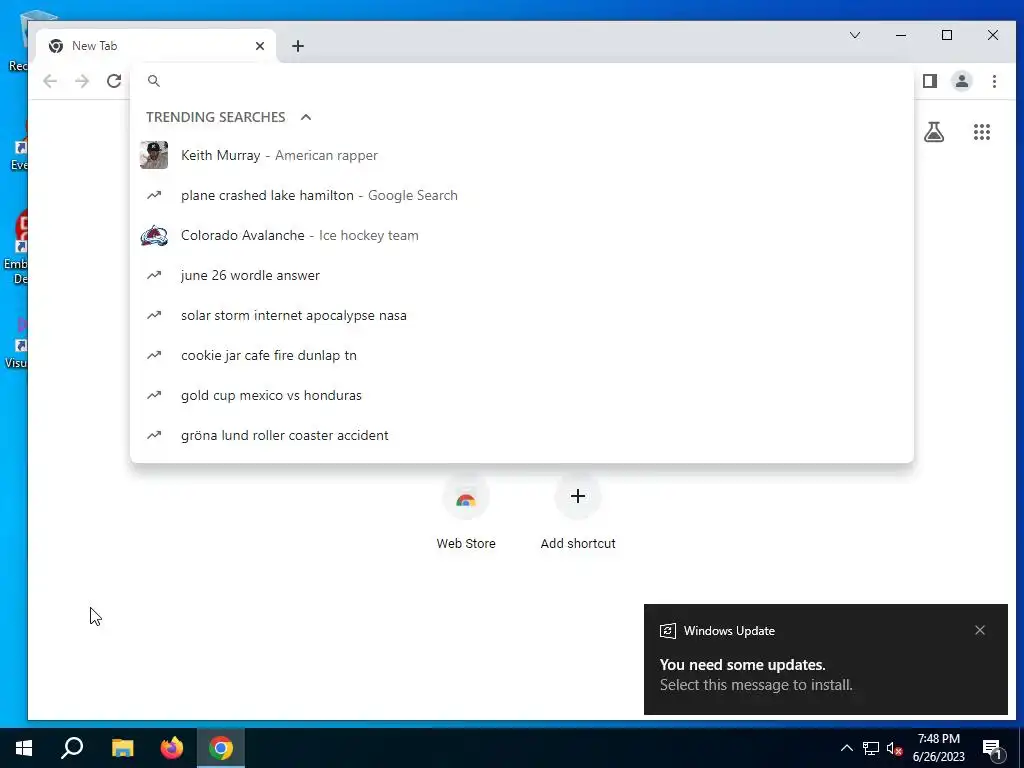Open the Search Labs flask icon
This screenshot has height=768, width=1024.
click(934, 133)
